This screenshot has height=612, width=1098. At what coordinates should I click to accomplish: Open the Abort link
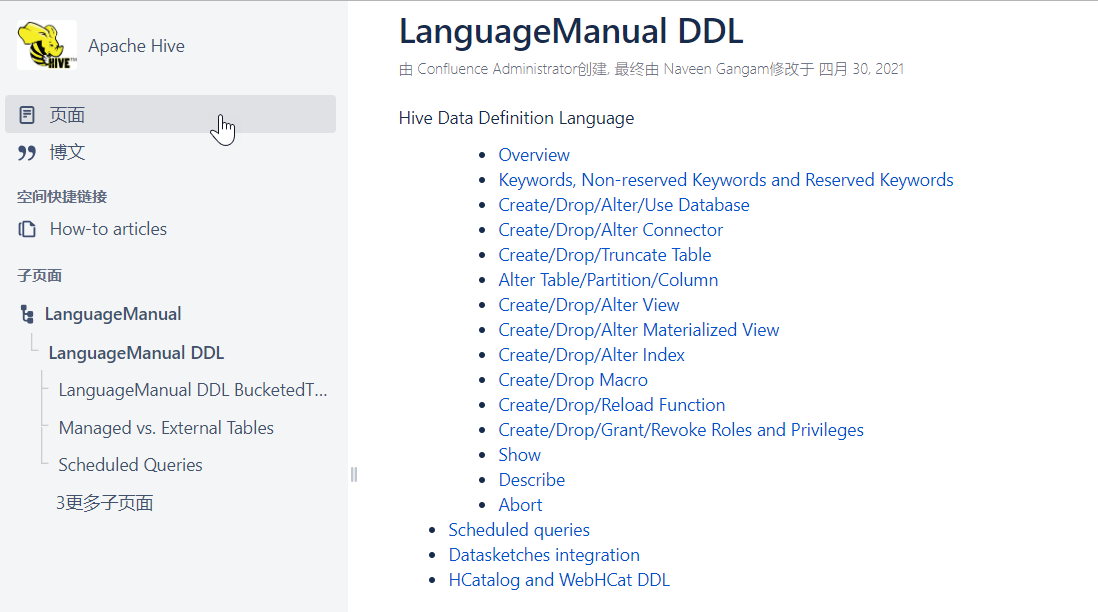[x=520, y=504]
